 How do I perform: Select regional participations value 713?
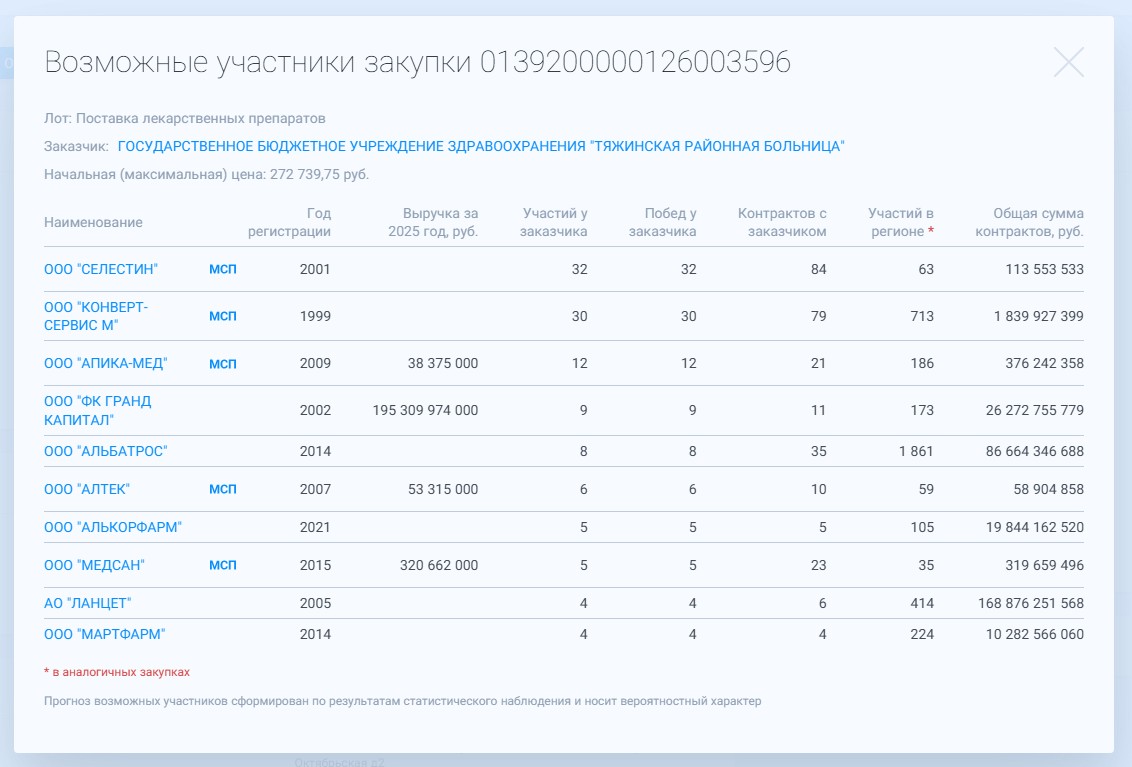[922, 316]
